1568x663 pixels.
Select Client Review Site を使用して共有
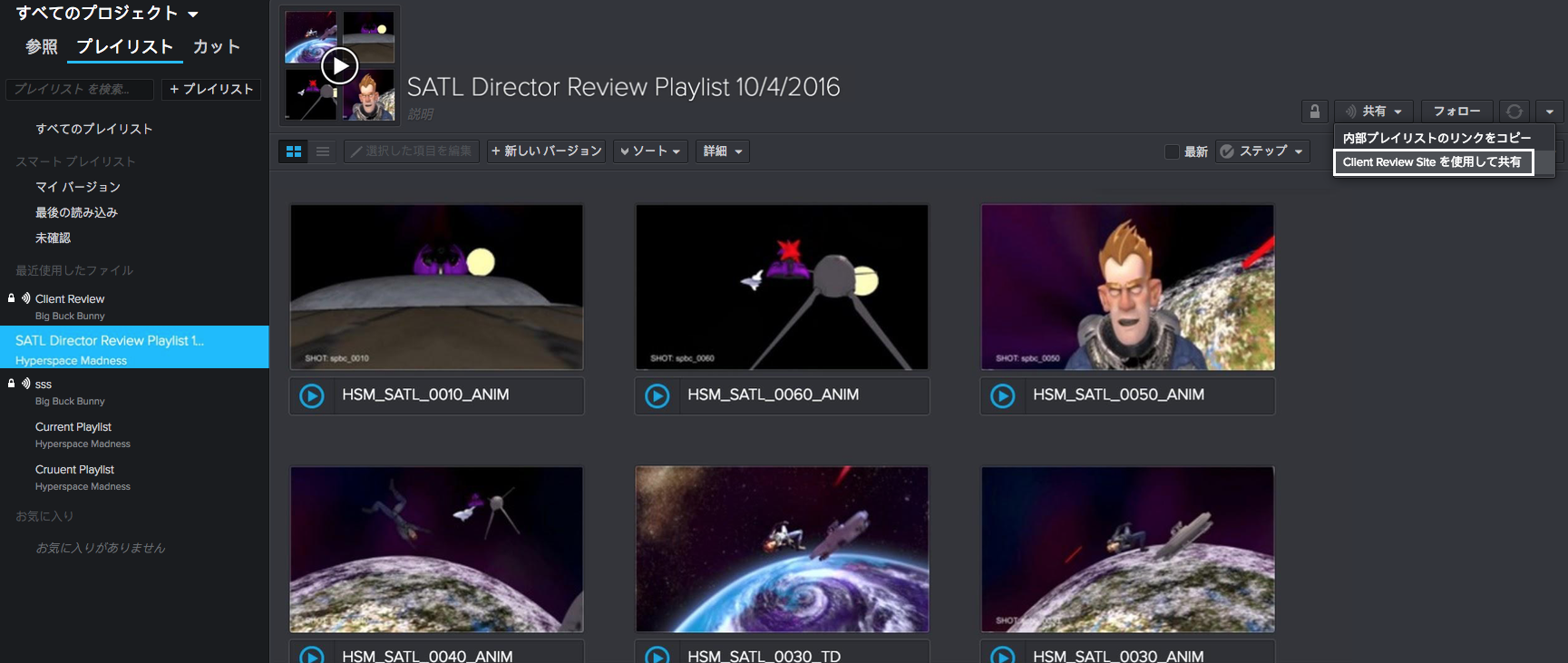(1433, 162)
